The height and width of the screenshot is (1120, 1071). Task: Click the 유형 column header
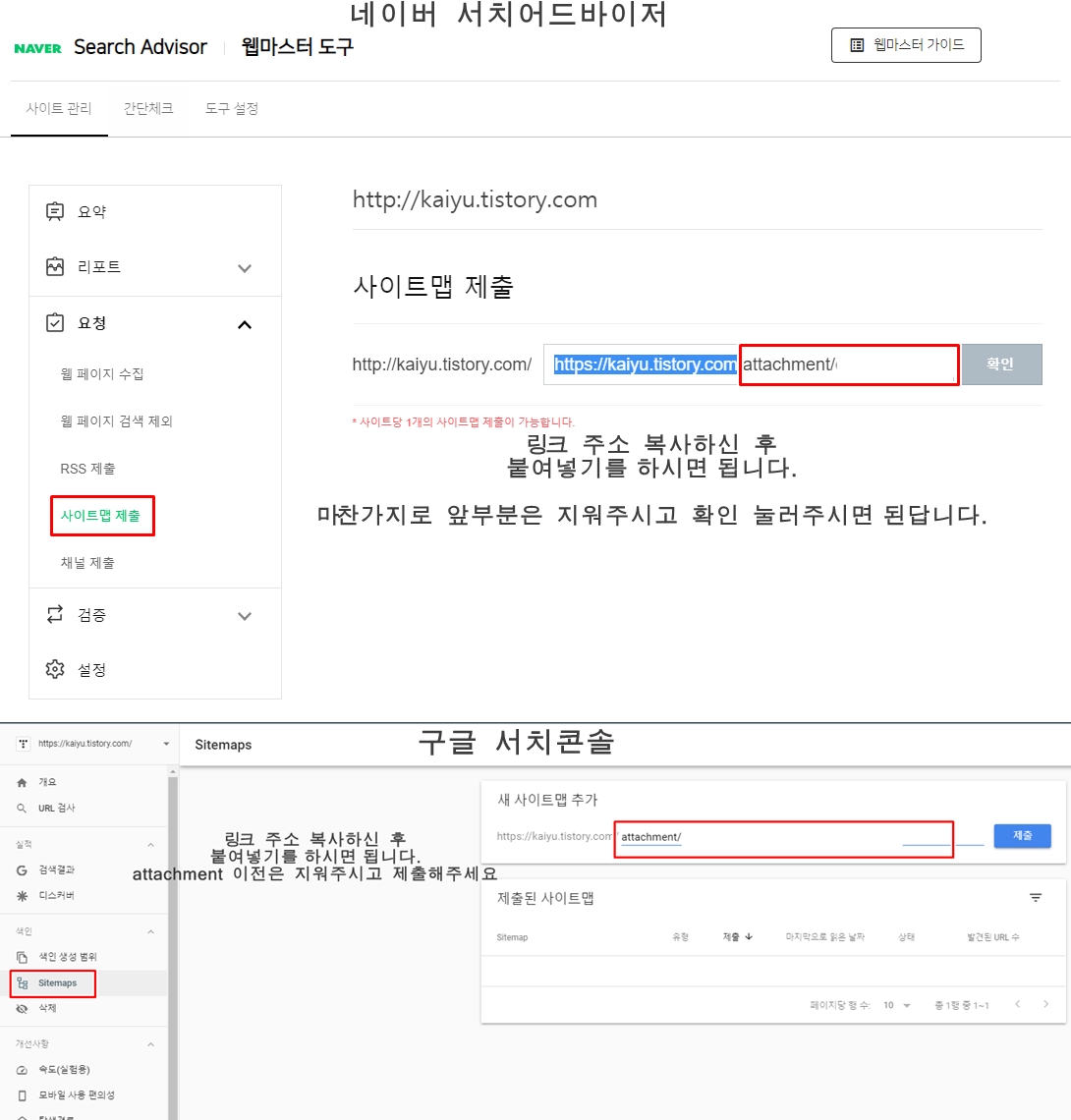pos(680,937)
